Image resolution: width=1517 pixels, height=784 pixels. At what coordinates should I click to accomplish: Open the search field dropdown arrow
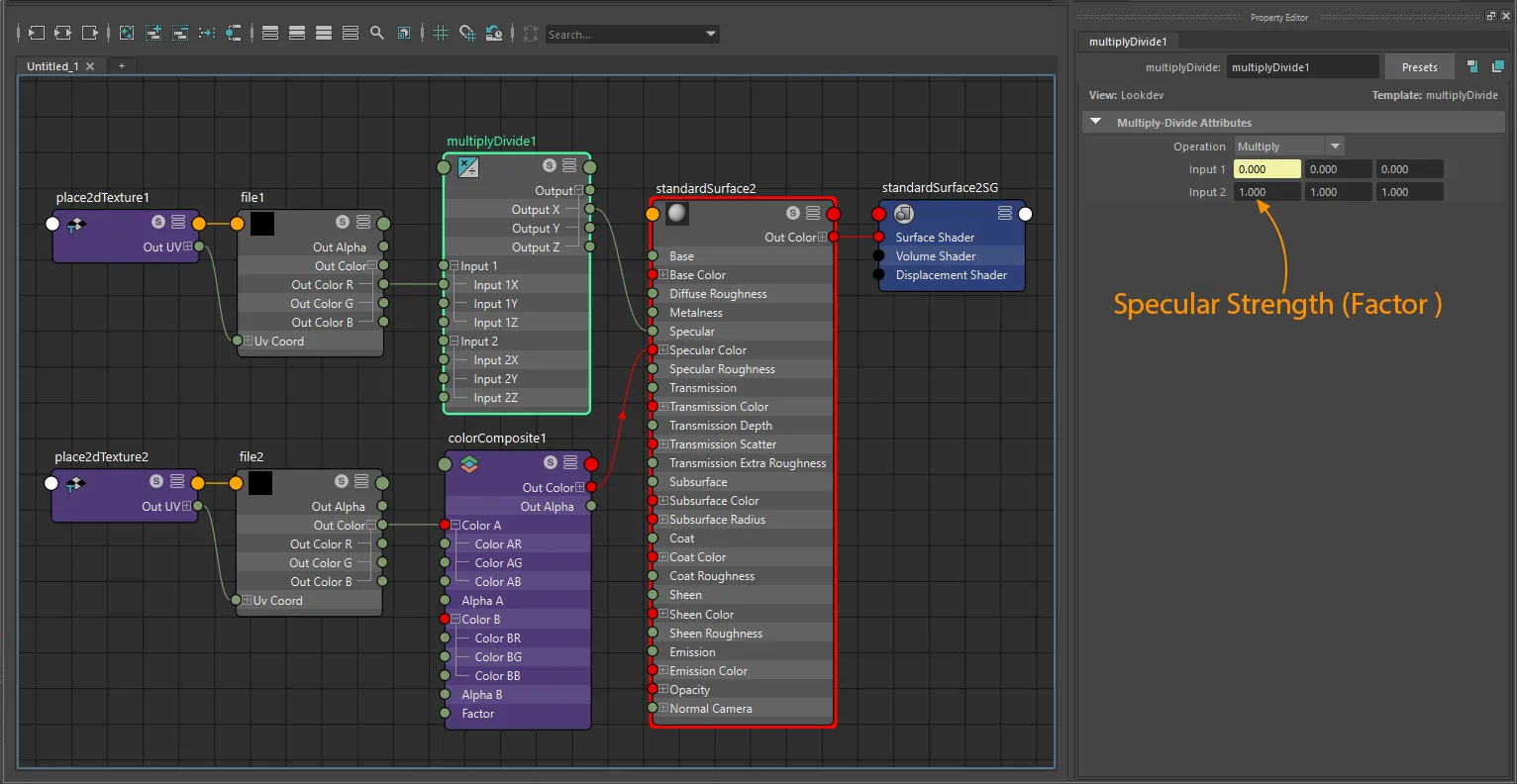pyautogui.click(x=710, y=34)
